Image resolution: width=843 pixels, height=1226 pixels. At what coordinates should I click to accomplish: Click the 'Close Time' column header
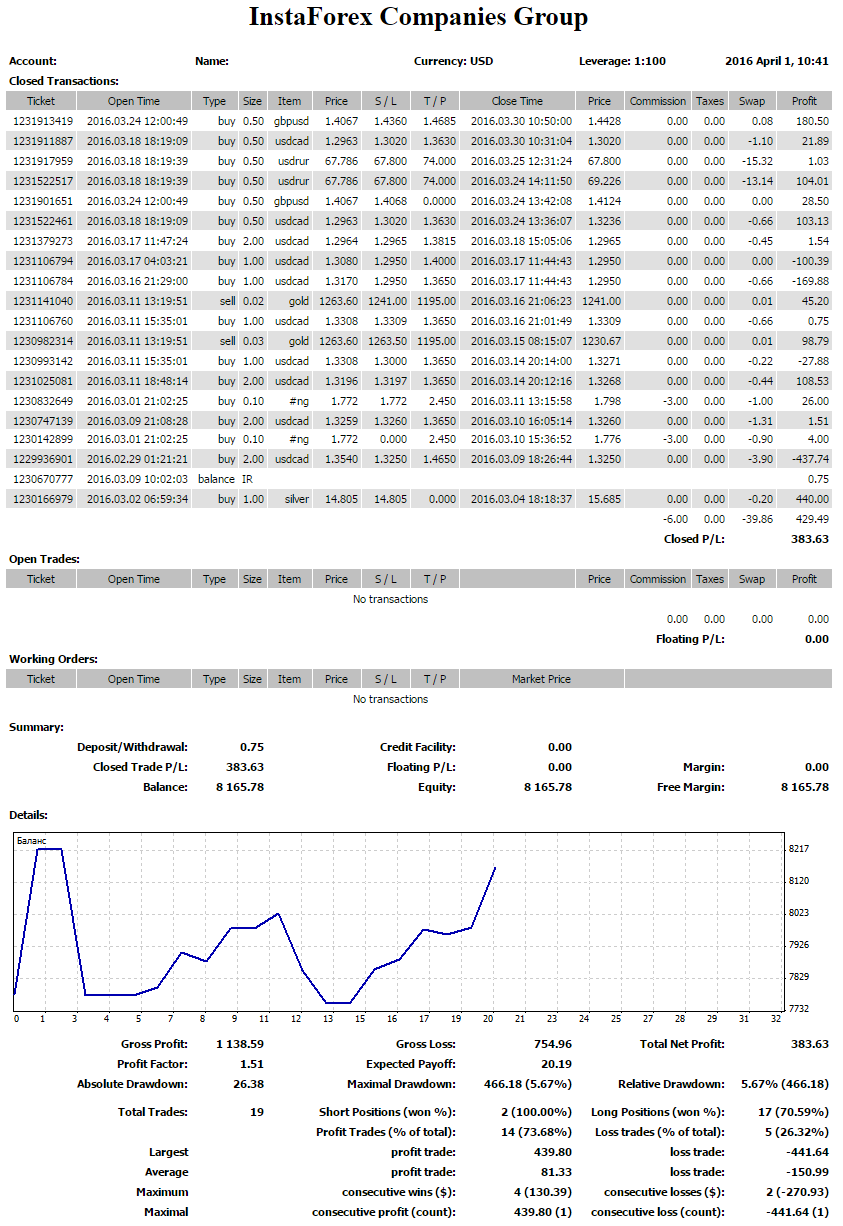click(x=518, y=101)
